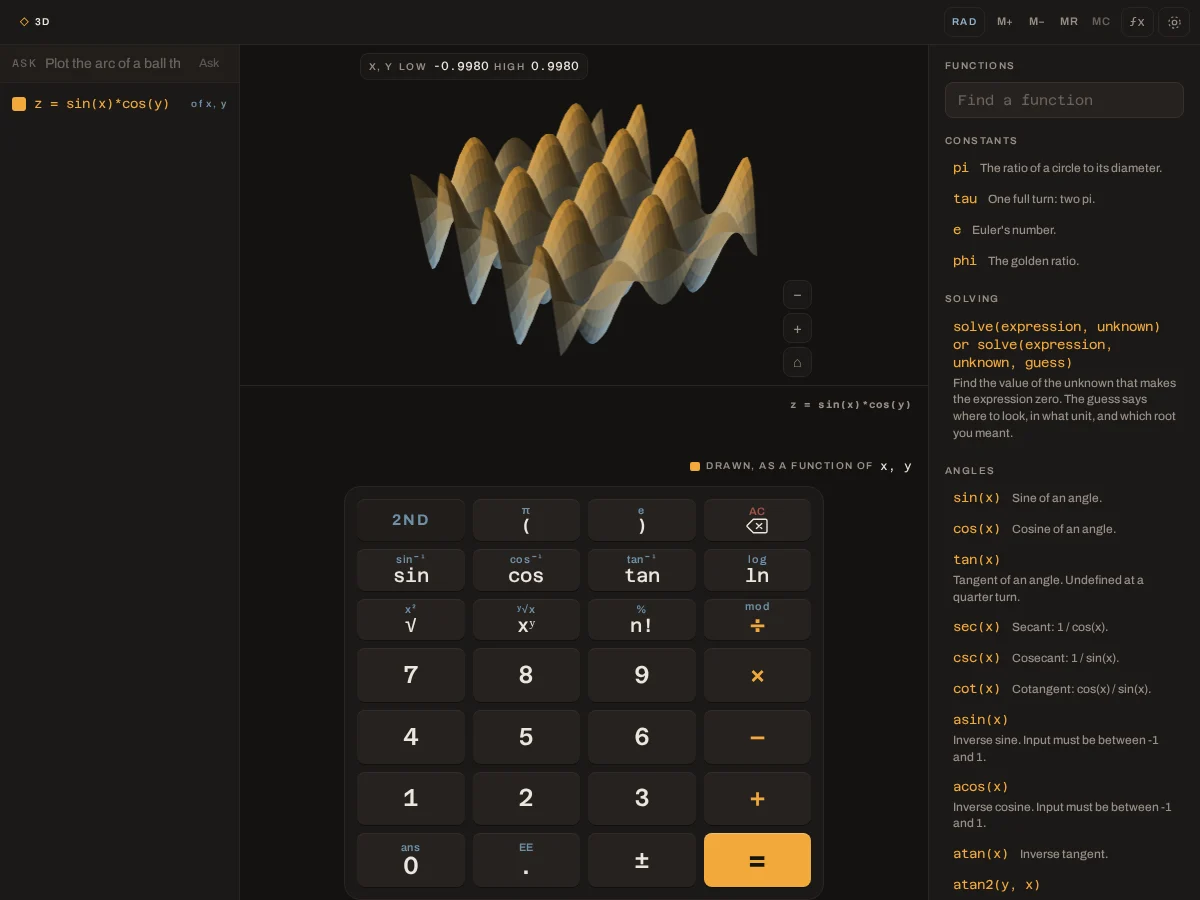Tap the sin key on keypad
The width and height of the screenshot is (1200, 900).
point(411,570)
